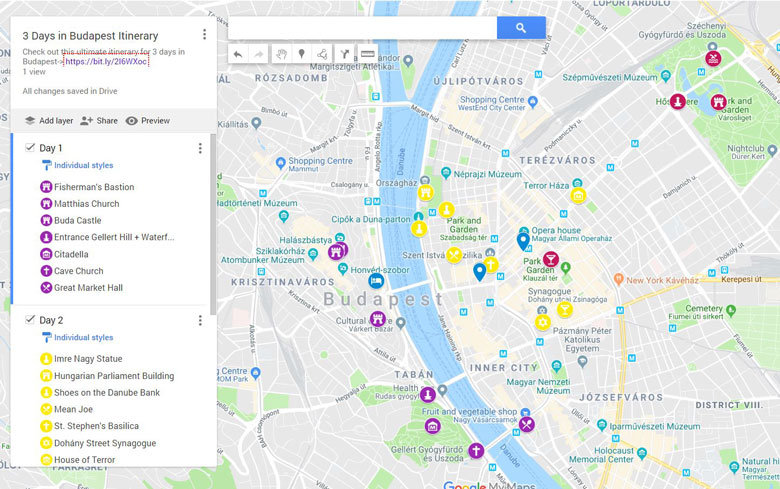
Task: Select Buda Castle in the list
Action: (78, 220)
